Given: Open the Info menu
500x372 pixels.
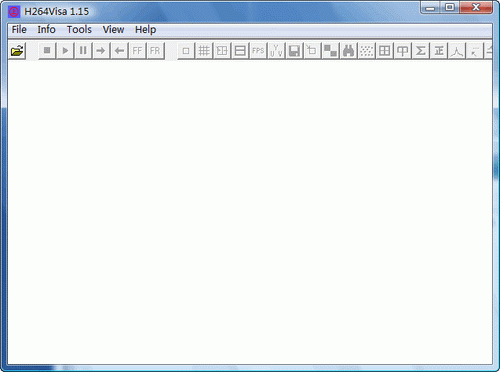Looking at the screenshot, I should click(46, 30).
